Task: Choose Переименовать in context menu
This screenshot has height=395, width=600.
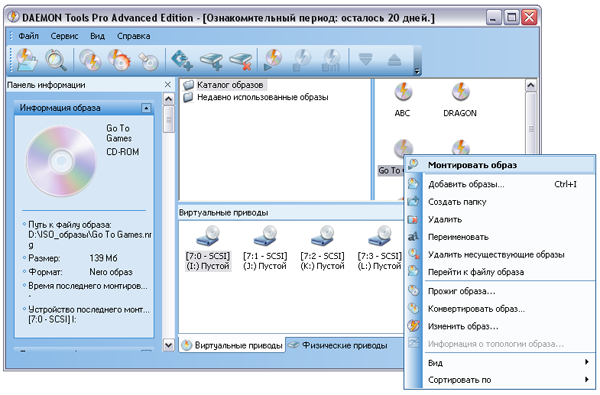Action: [x=500, y=237]
